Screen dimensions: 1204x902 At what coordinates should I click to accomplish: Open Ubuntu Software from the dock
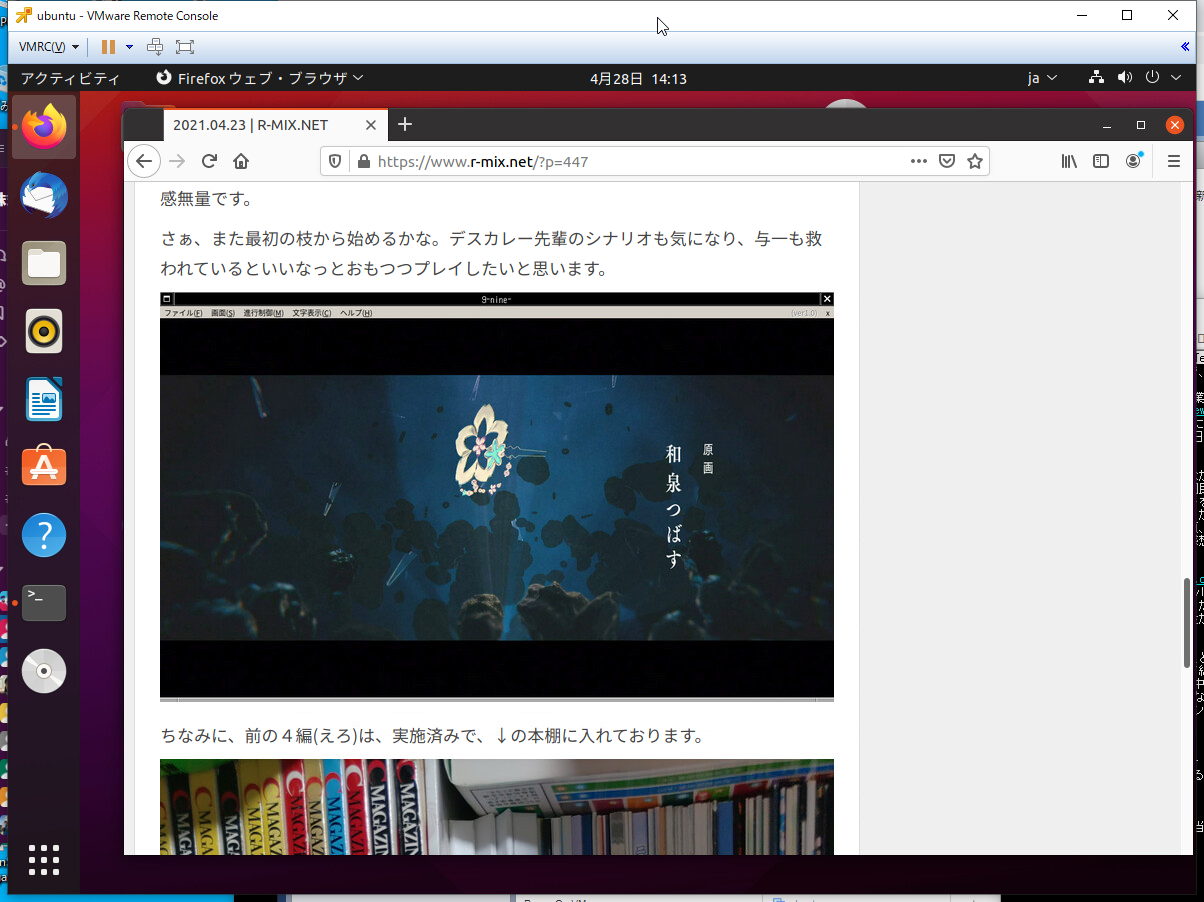(44, 468)
